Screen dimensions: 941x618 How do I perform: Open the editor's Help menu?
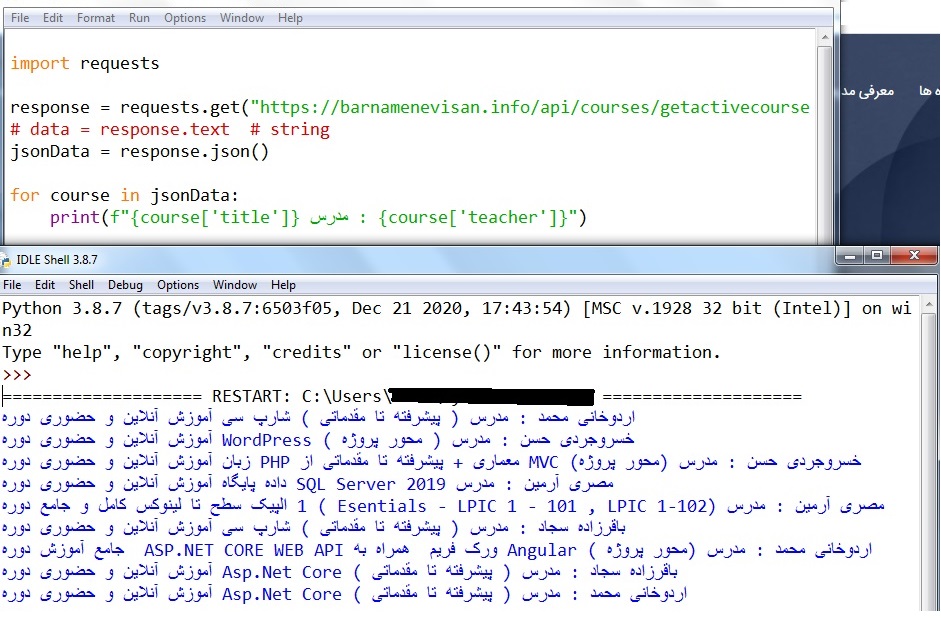[290, 18]
